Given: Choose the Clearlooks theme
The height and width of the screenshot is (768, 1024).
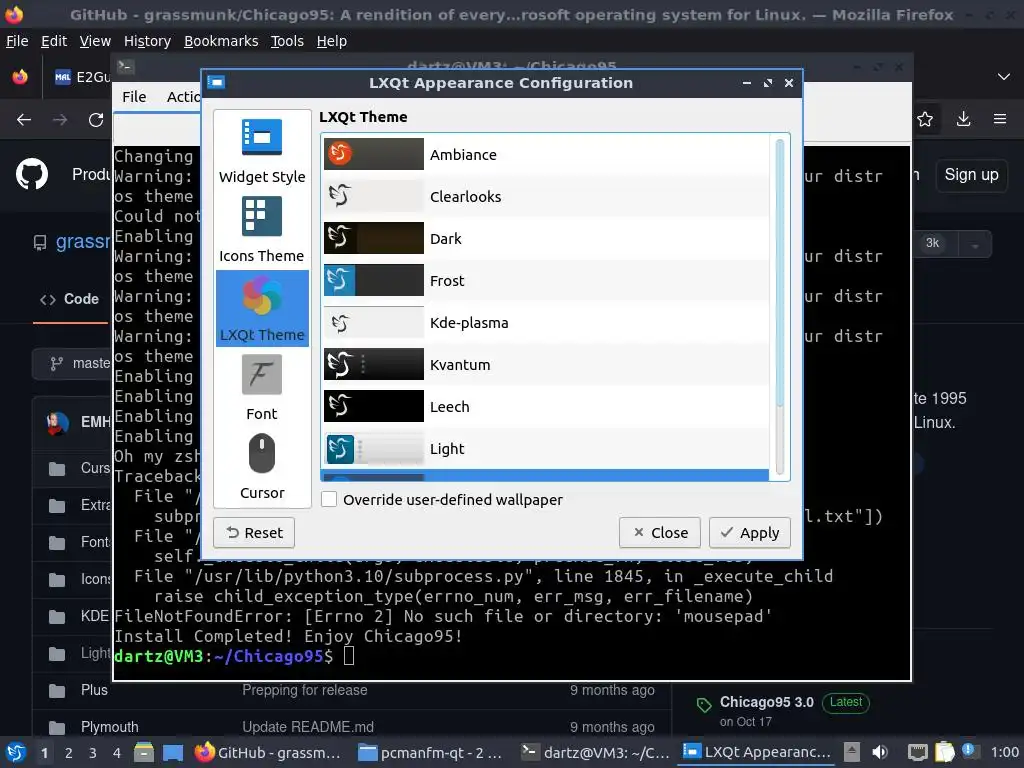Looking at the screenshot, I should [x=545, y=197].
